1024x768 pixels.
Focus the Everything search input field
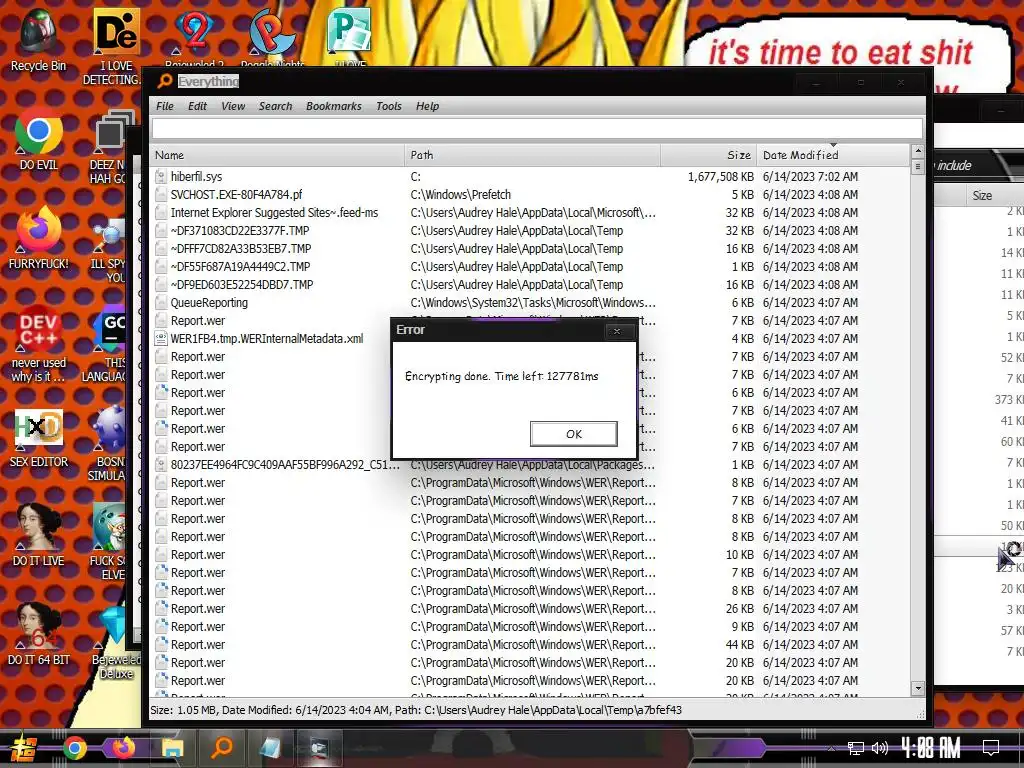(x=537, y=129)
